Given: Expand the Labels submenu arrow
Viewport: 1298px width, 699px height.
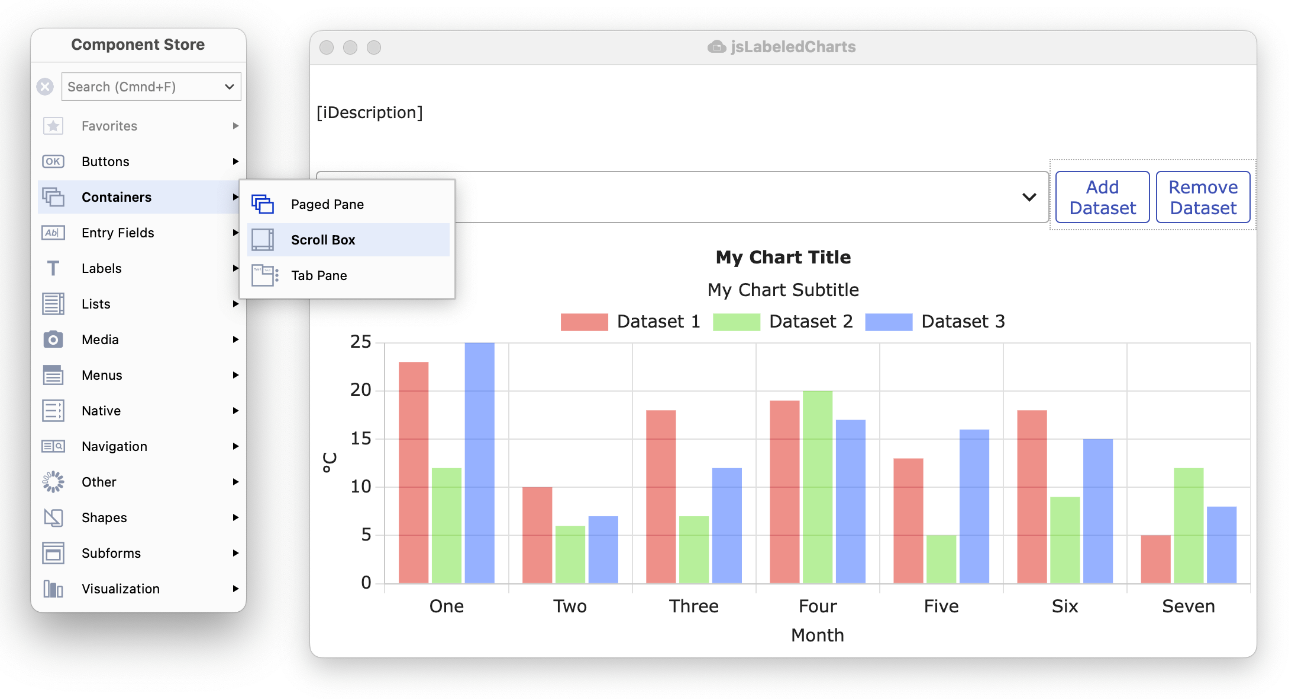Looking at the screenshot, I should pos(236,269).
